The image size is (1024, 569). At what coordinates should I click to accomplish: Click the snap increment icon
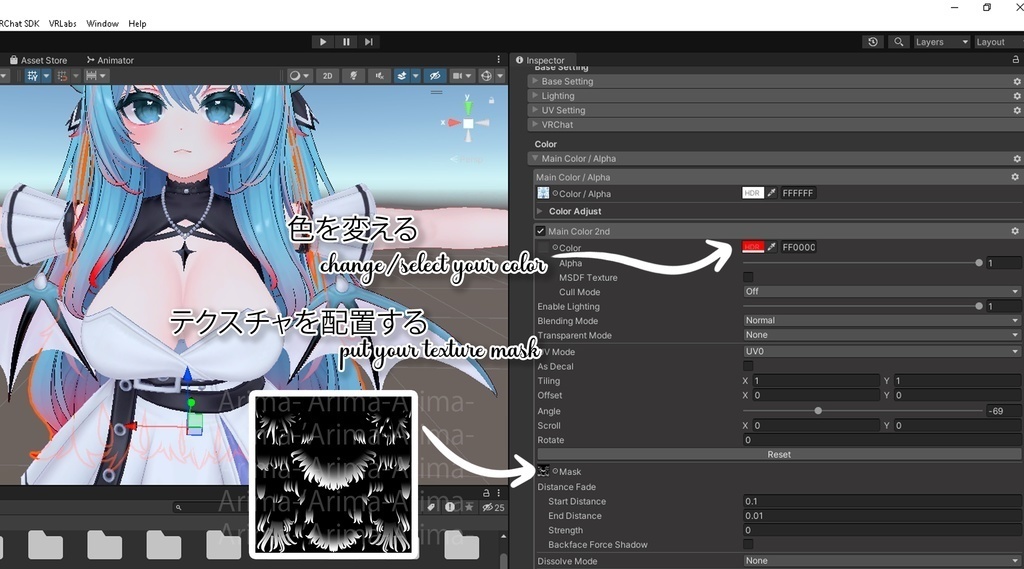pyautogui.click(x=62, y=76)
